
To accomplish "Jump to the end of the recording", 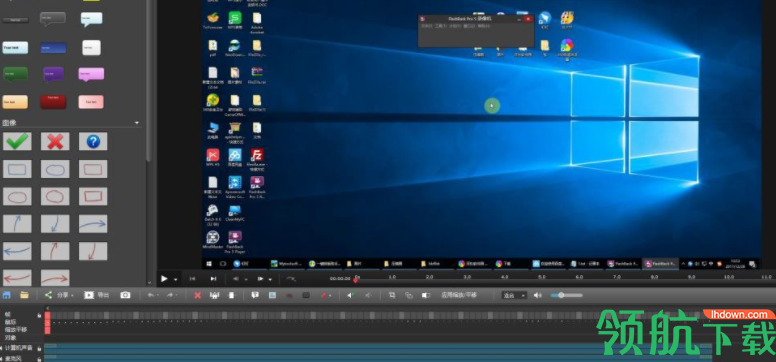I will coord(213,279).
